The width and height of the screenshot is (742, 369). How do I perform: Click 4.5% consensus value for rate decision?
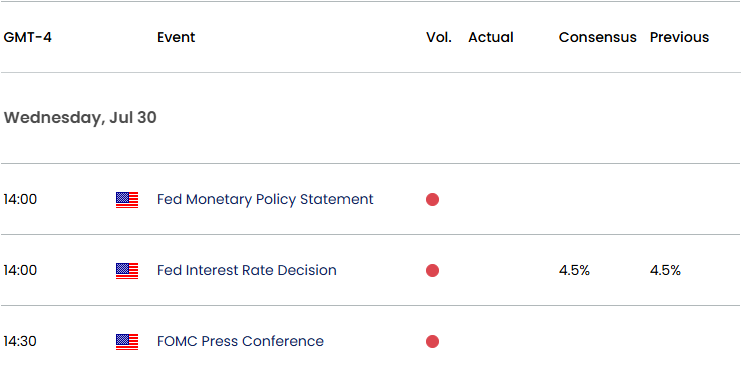click(574, 271)
